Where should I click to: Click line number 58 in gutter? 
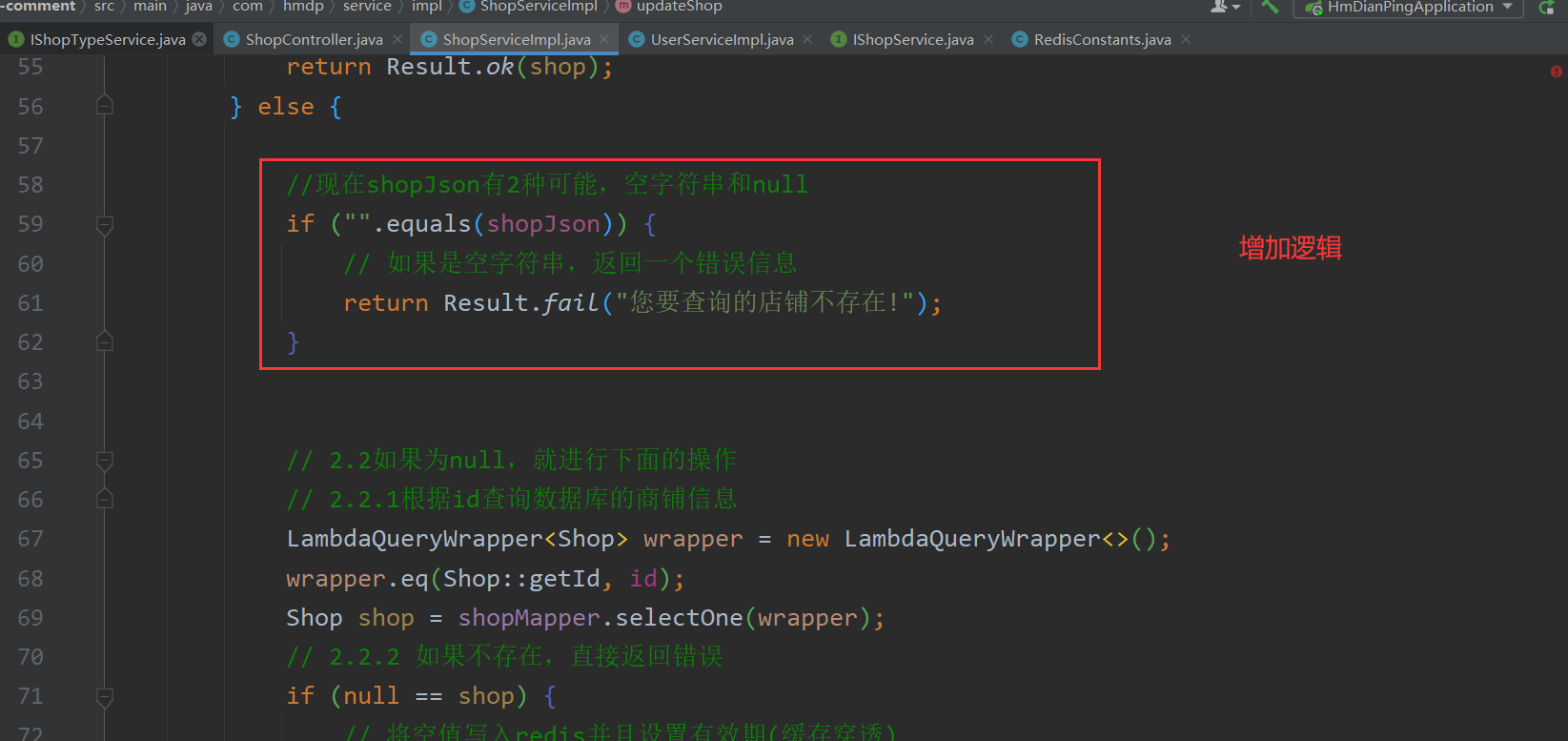coord(31,185)
